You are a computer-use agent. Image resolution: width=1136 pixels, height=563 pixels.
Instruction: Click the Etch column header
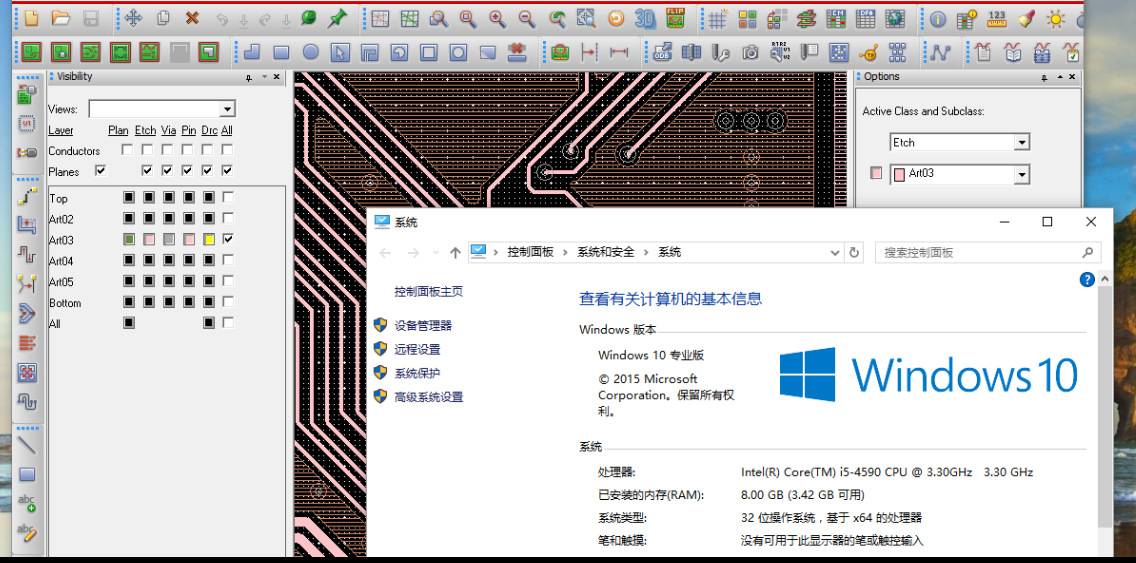tap(146, 130)
